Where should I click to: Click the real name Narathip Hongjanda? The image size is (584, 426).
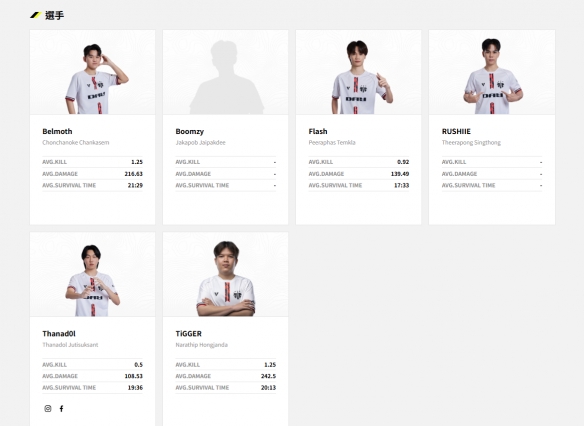201,345
